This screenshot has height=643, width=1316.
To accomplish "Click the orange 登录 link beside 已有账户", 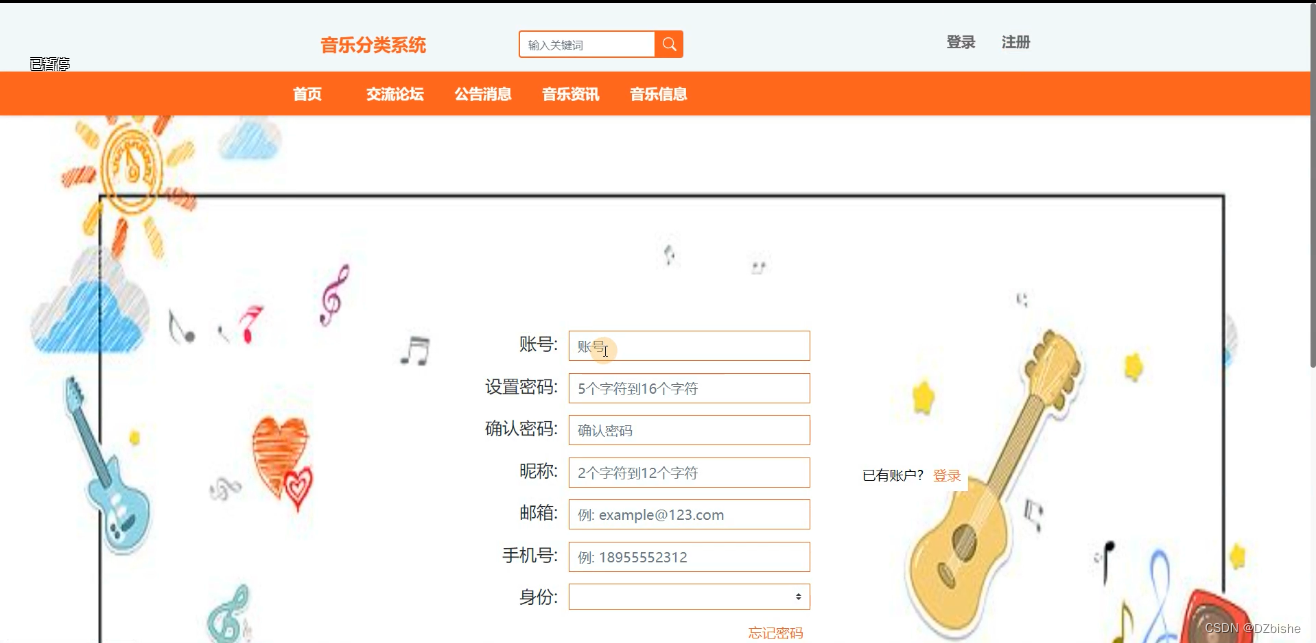I will click(x=947, y=476).
